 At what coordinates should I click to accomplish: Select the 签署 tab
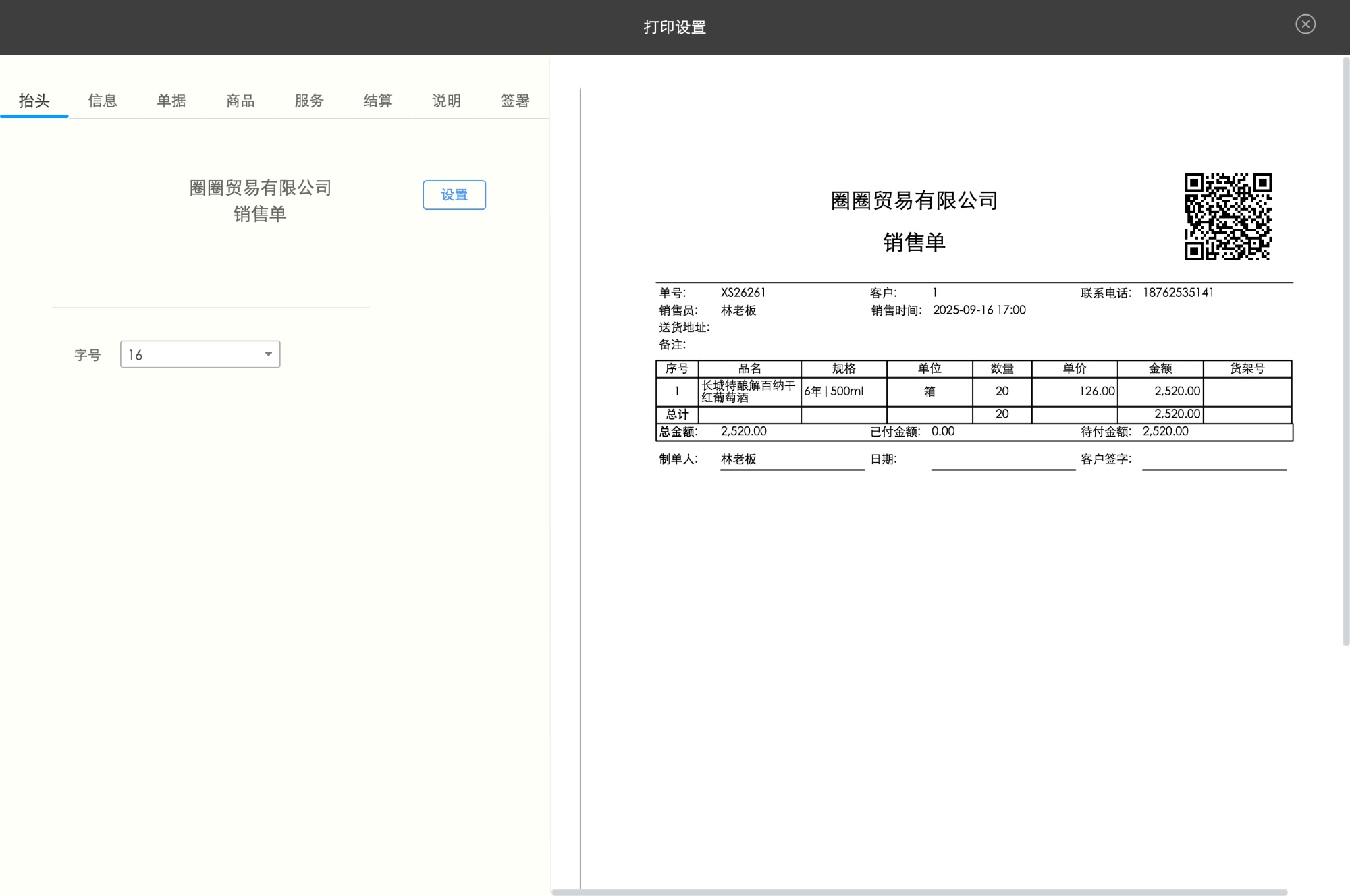point(515,101)
